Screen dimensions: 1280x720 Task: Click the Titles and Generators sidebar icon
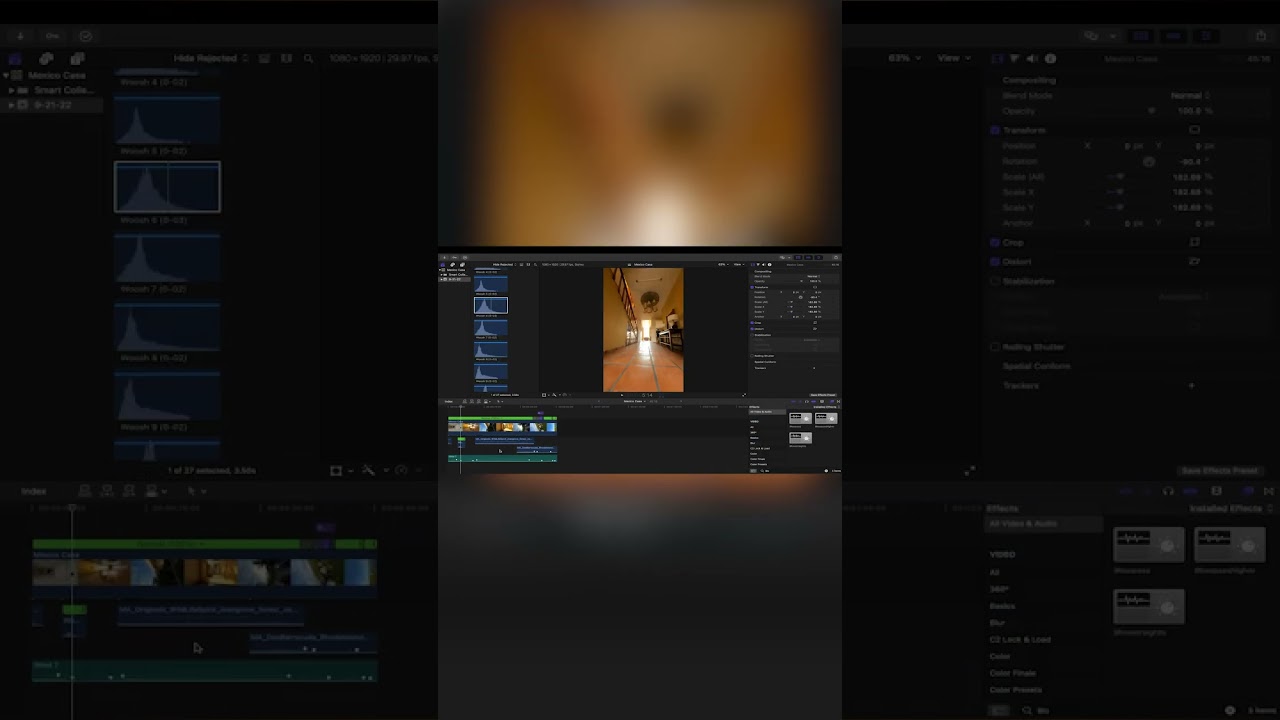(77, 59)
